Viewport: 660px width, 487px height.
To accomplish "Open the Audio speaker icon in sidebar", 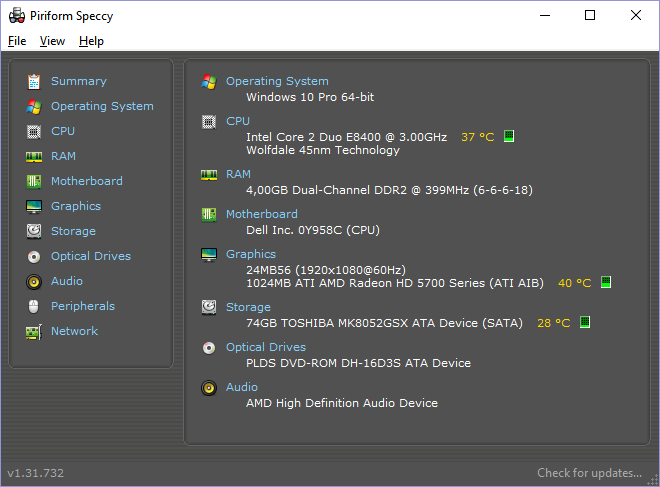I will click(x=34, y=281).
